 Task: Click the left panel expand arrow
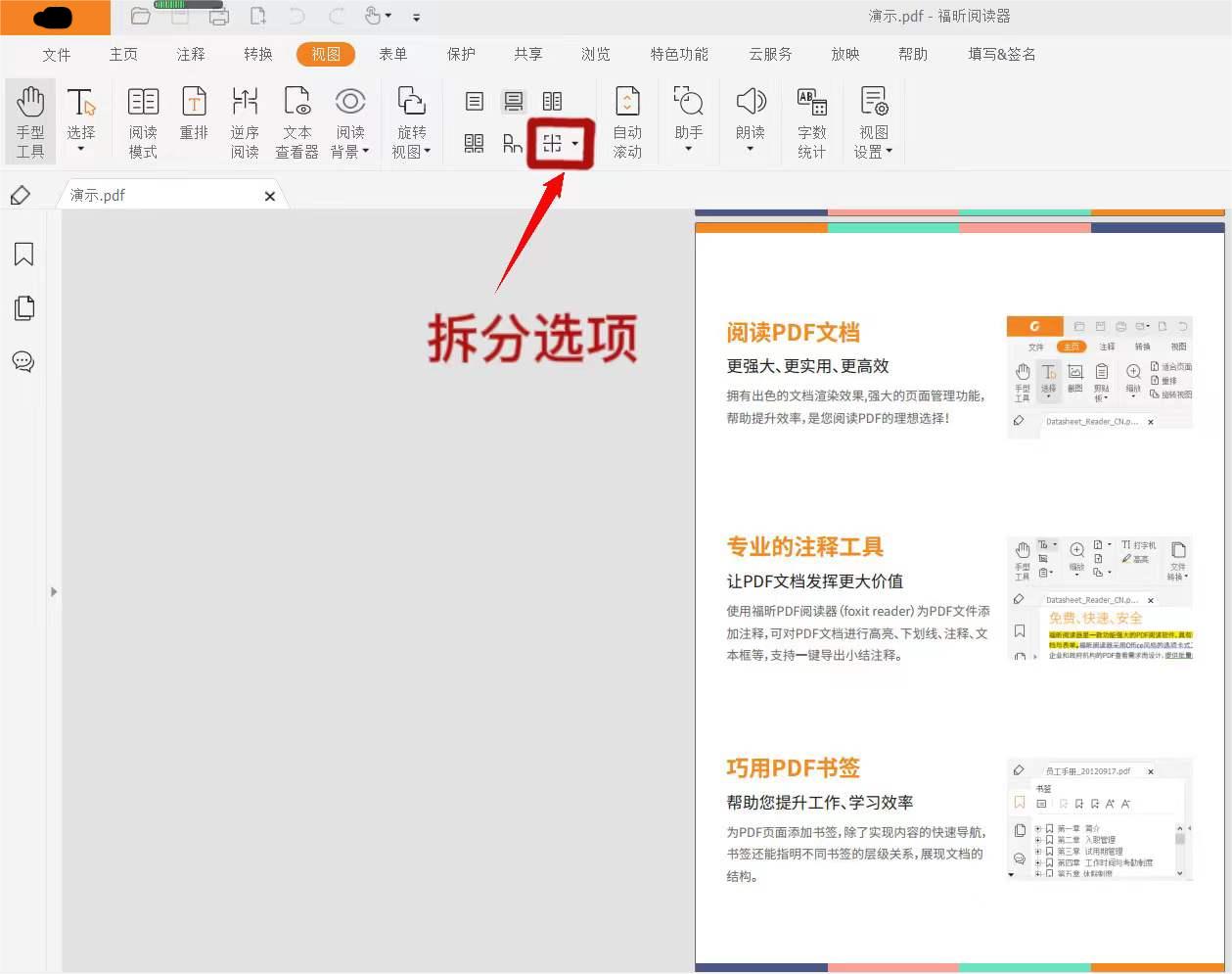tap(54, 591)
